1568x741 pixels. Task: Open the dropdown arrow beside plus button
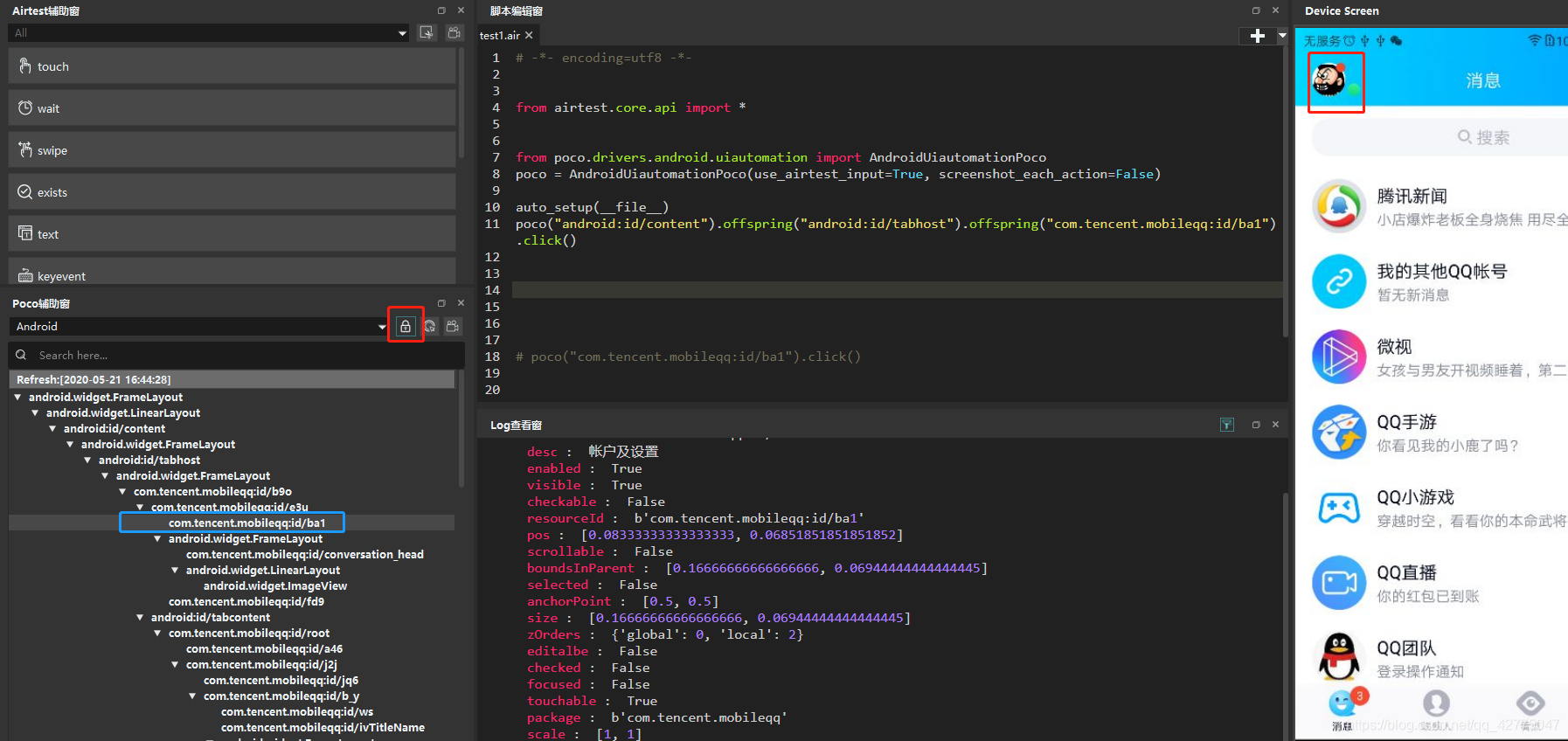point(1282,36)
